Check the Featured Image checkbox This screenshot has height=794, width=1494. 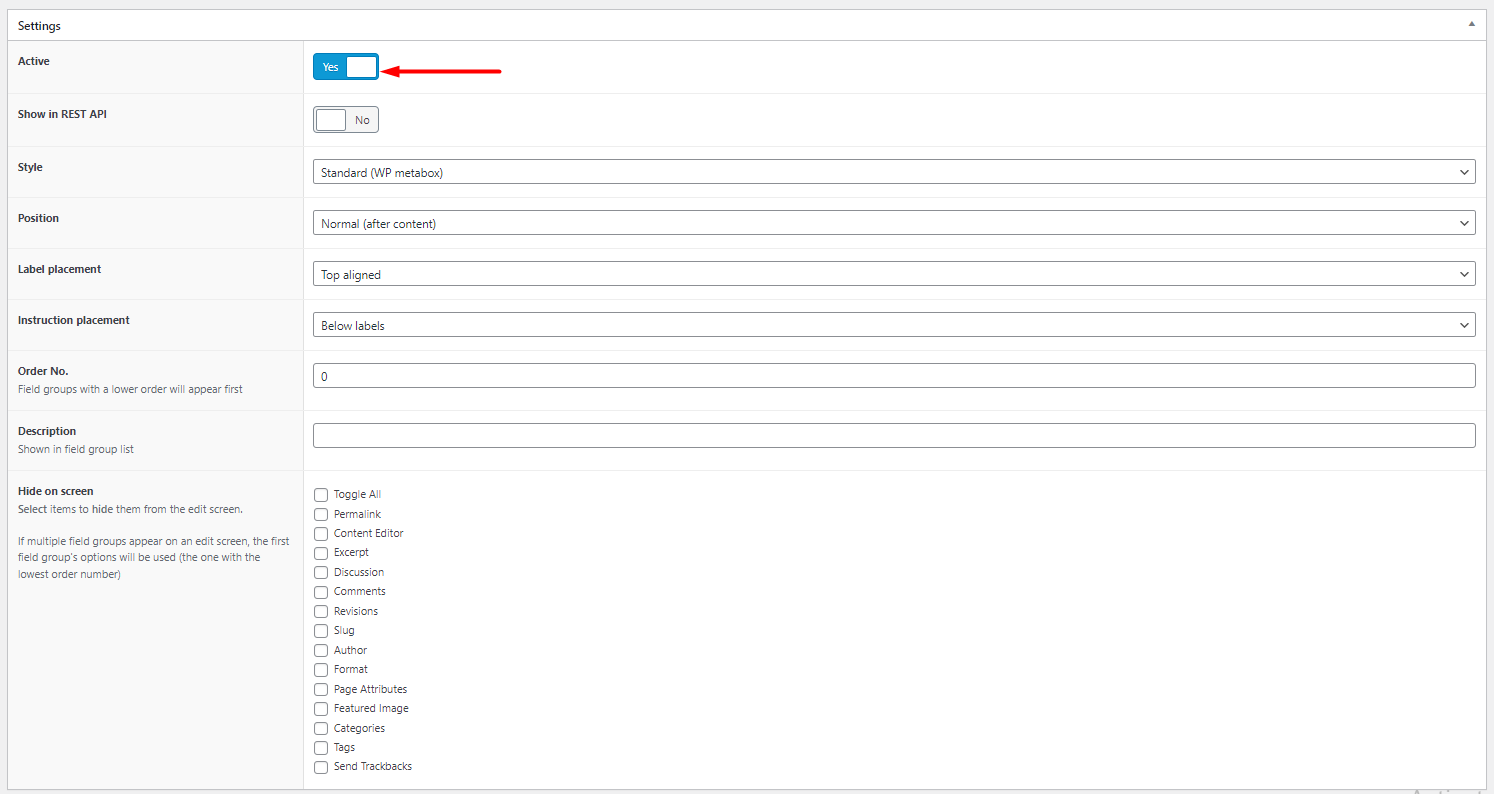pyautogui.click(x=321, y=708)
